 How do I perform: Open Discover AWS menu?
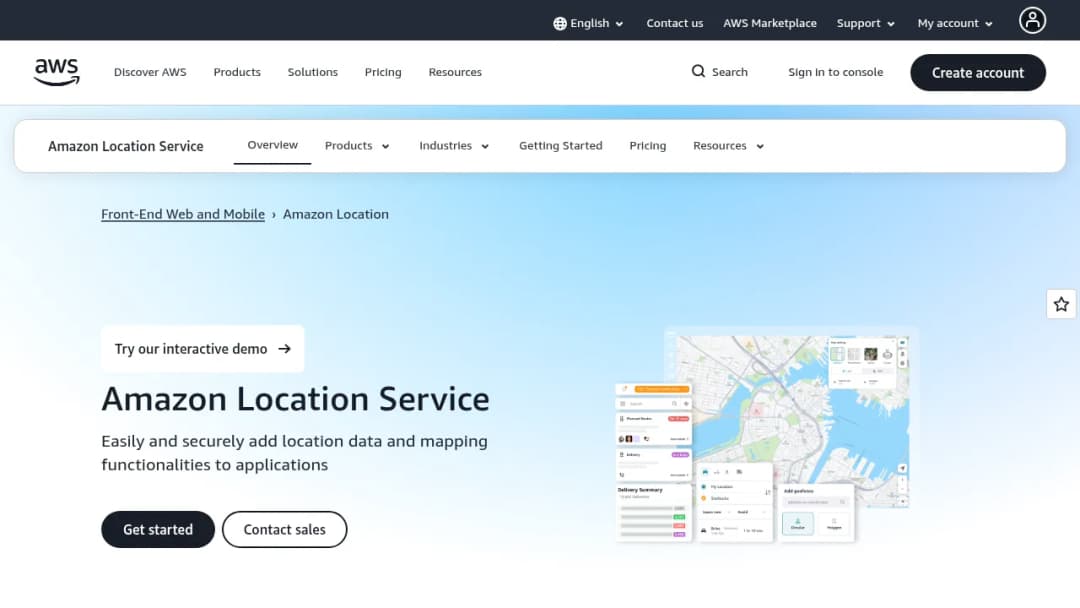pyautogui.click(x=150, y=72)
